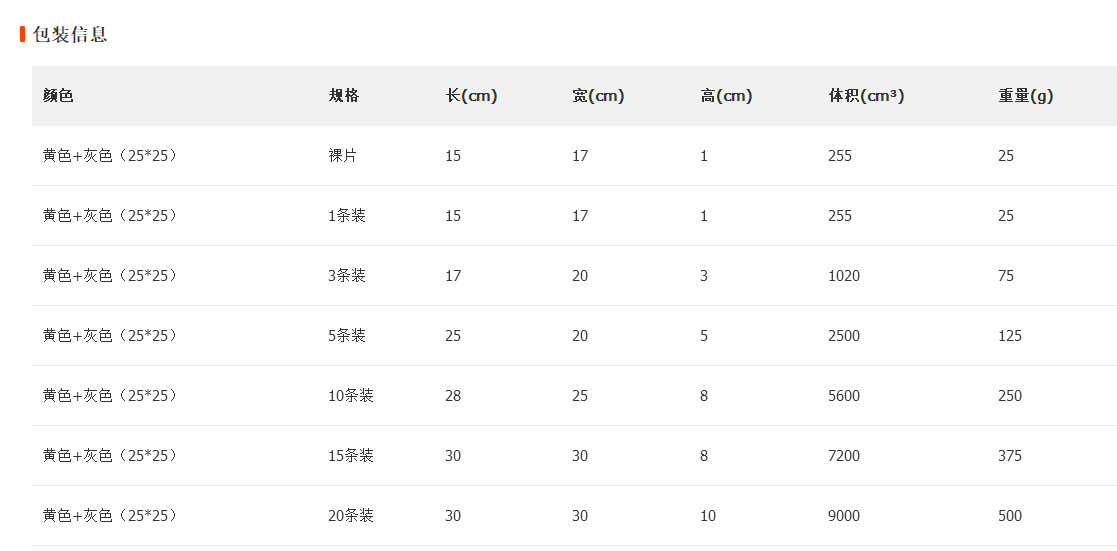The width and height of the screenshot is (1117, 551).
Task: Click the 重量(g) column header
Action: pyautogui.click(x=1025, y=96)
